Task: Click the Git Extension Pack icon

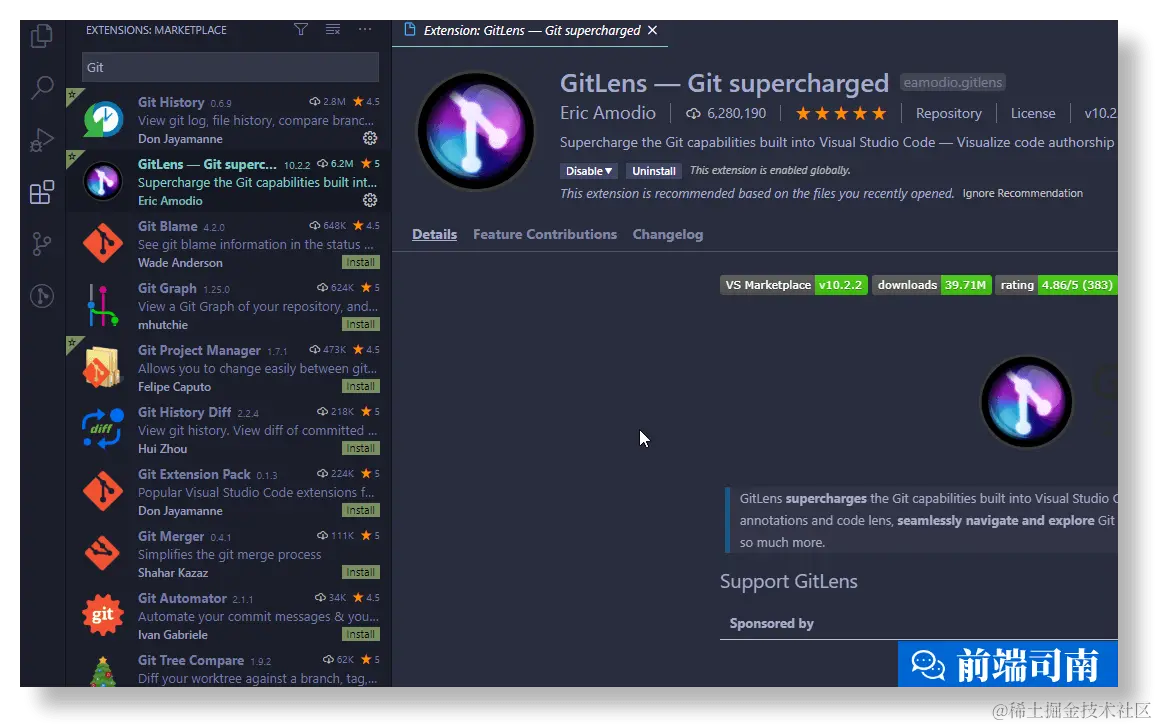Action: (103, 491)
